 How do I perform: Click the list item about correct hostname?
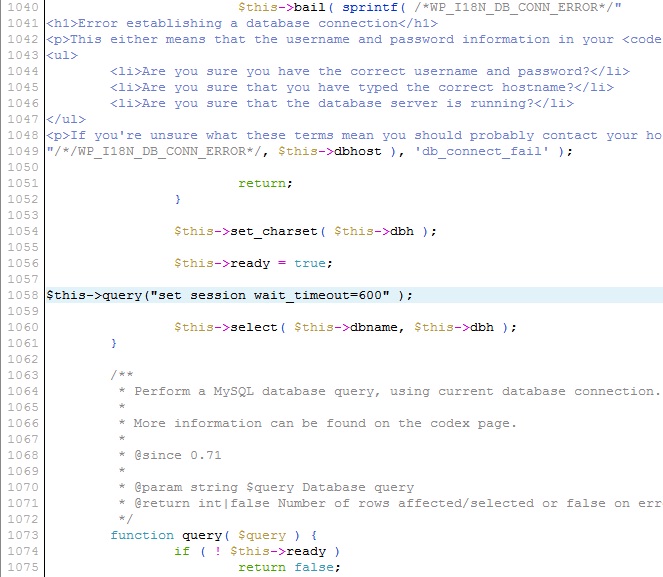click(362, 87)
